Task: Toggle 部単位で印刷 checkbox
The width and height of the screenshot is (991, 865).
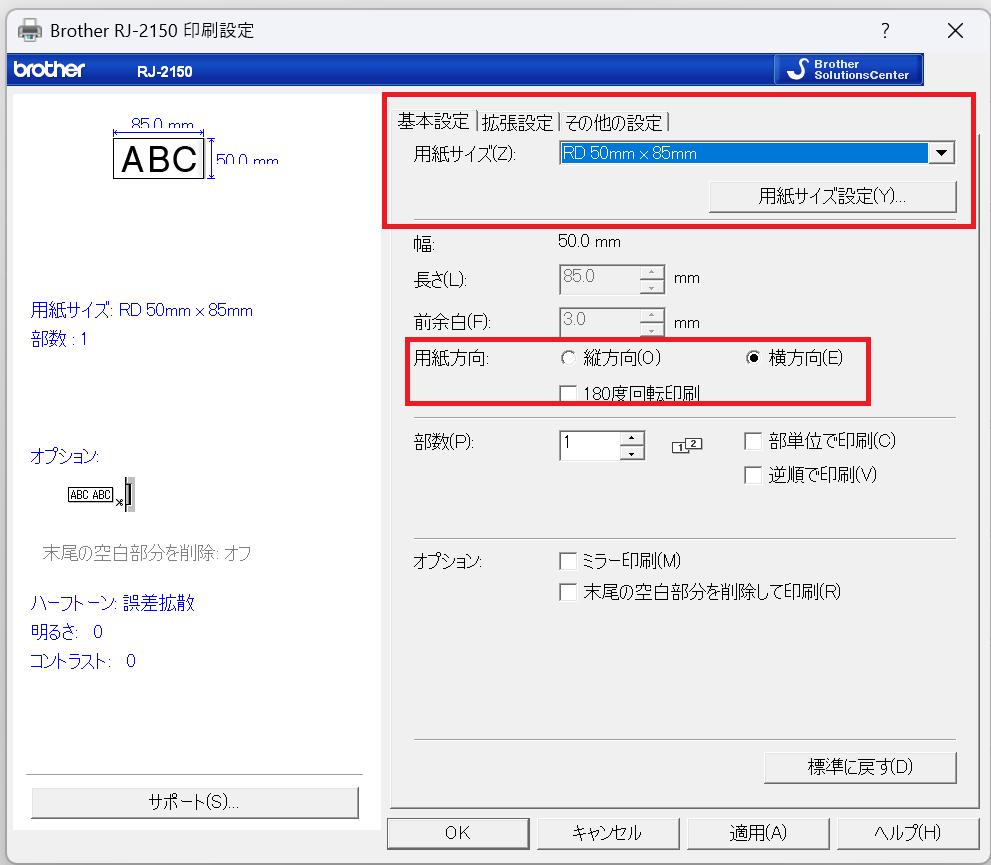Action: (754, 441)
